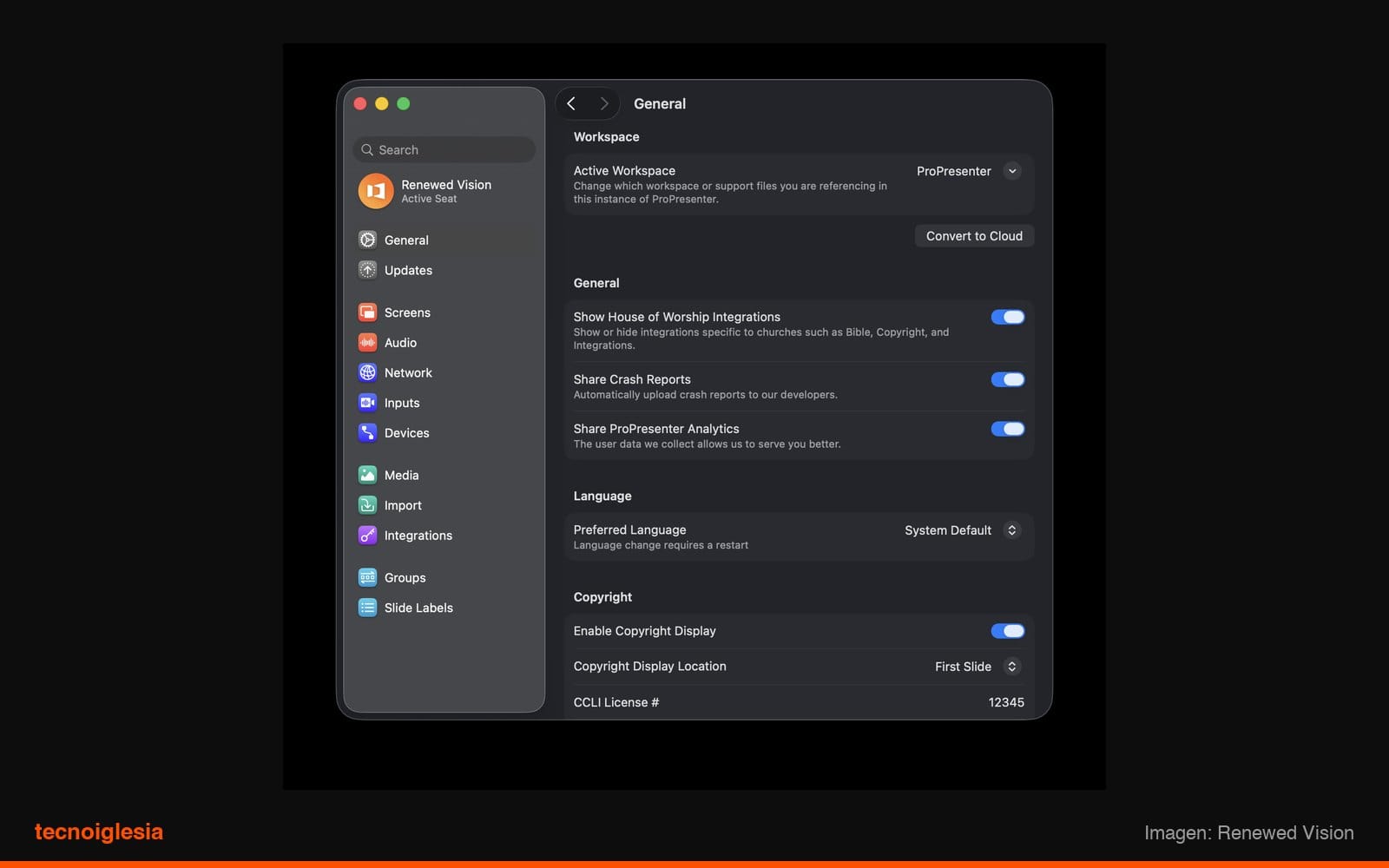The image size is (1389, 868).
Task: Select the Groups icon in sidebar
Action: coord(367,577)
